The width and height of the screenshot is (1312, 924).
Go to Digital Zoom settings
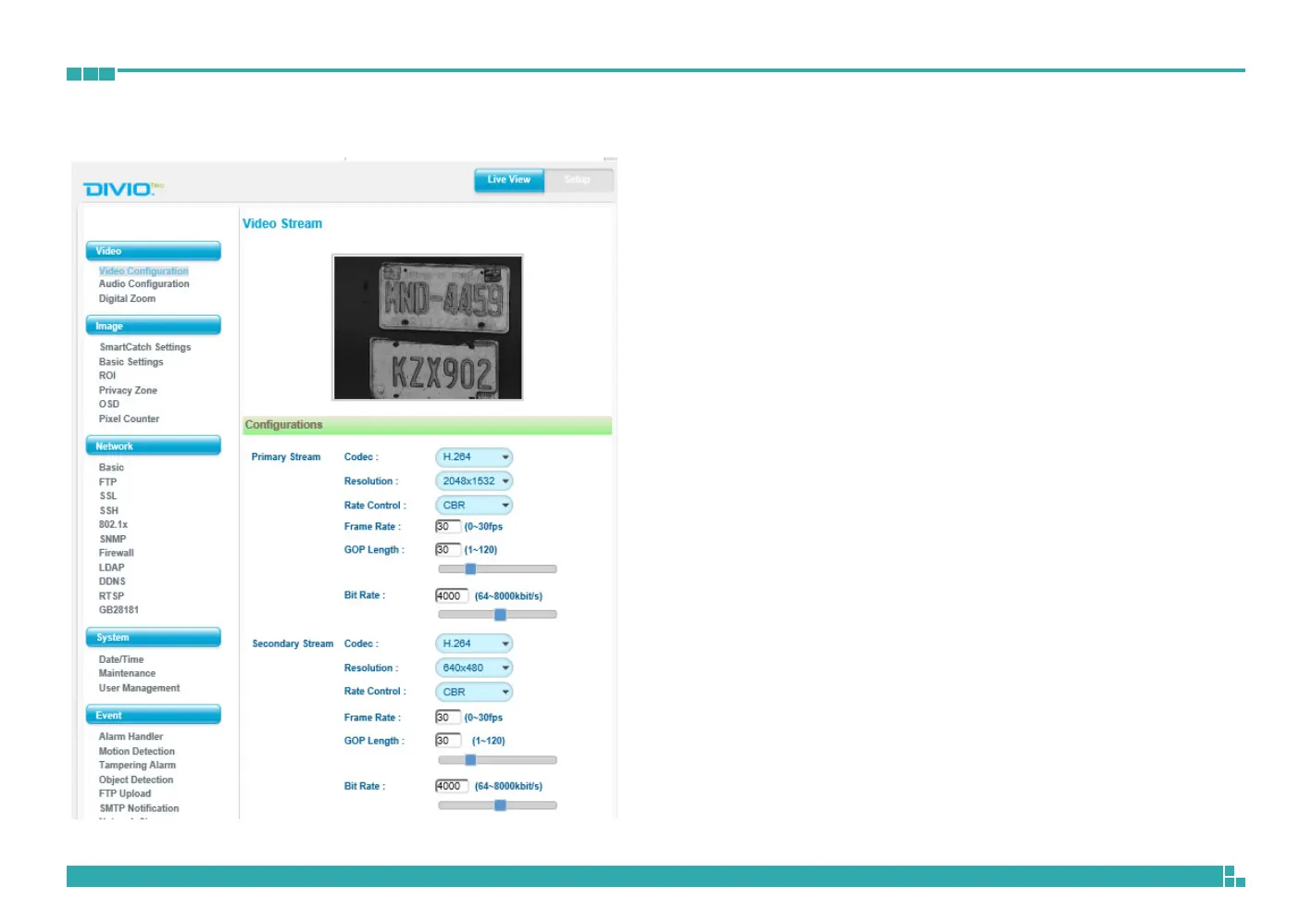tap(127, 299)
